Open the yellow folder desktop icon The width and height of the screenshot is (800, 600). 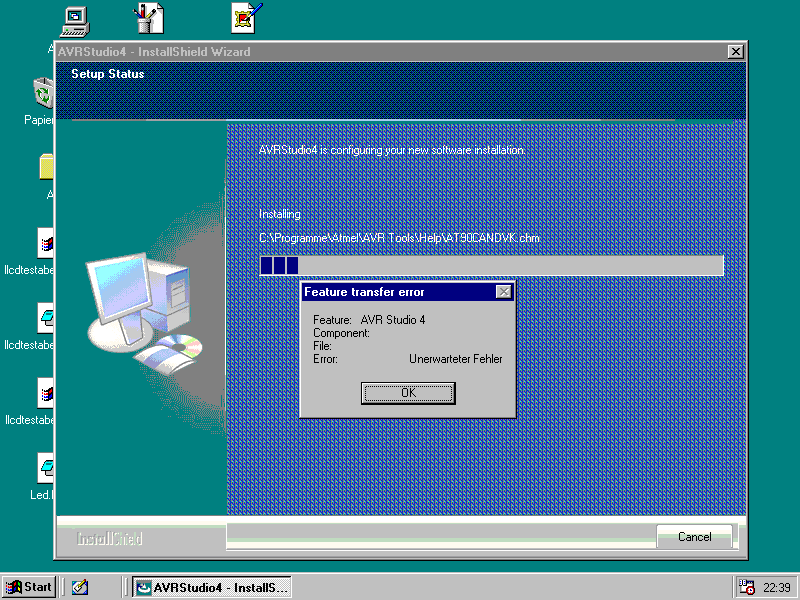(x=46, y=166)
